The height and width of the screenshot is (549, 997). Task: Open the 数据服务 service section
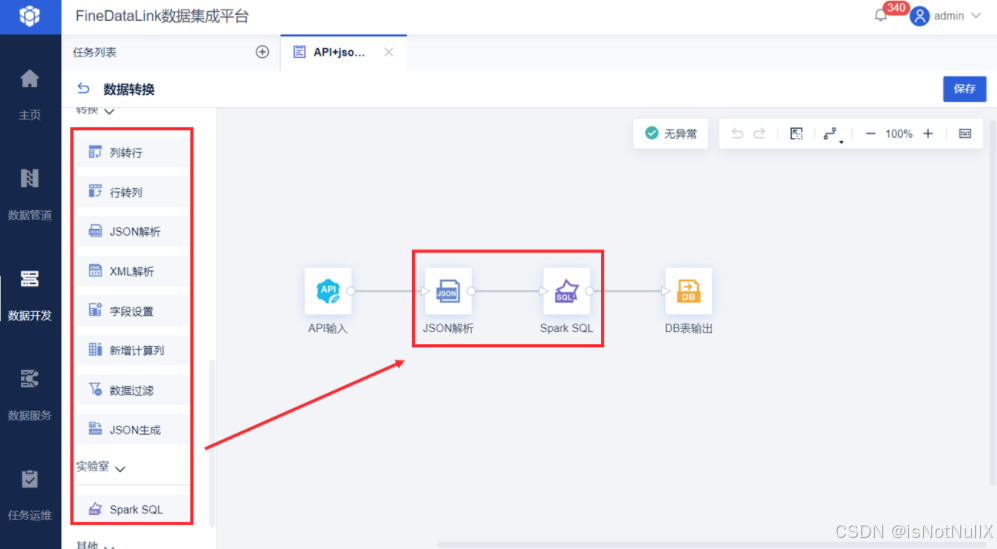point(29,395)
